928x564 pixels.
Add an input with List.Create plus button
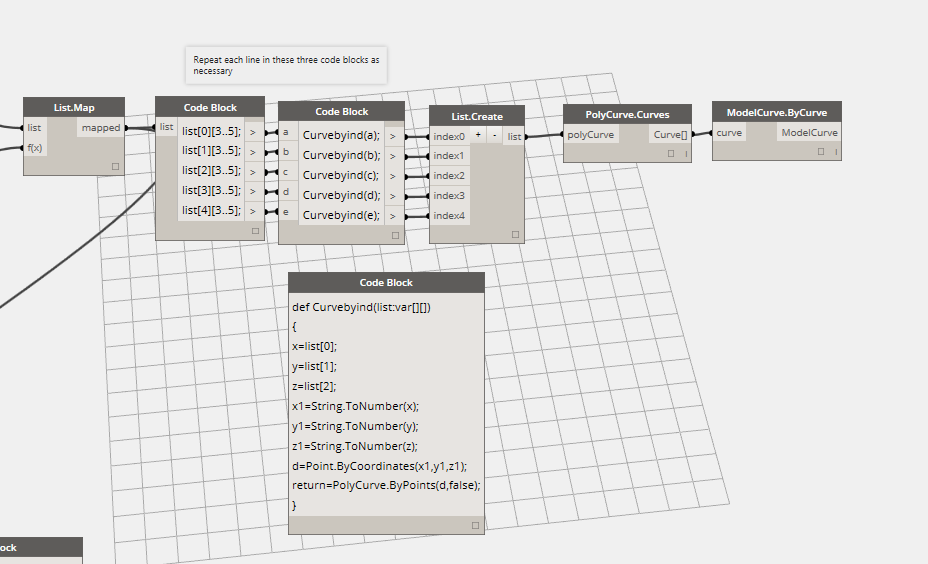point(478,135)
